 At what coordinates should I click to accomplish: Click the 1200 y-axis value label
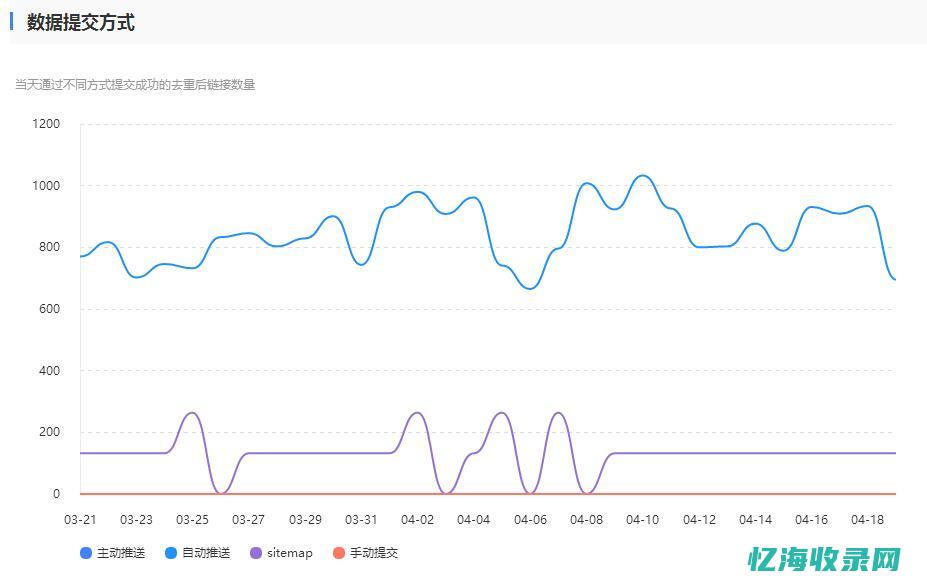coord(46,124)
